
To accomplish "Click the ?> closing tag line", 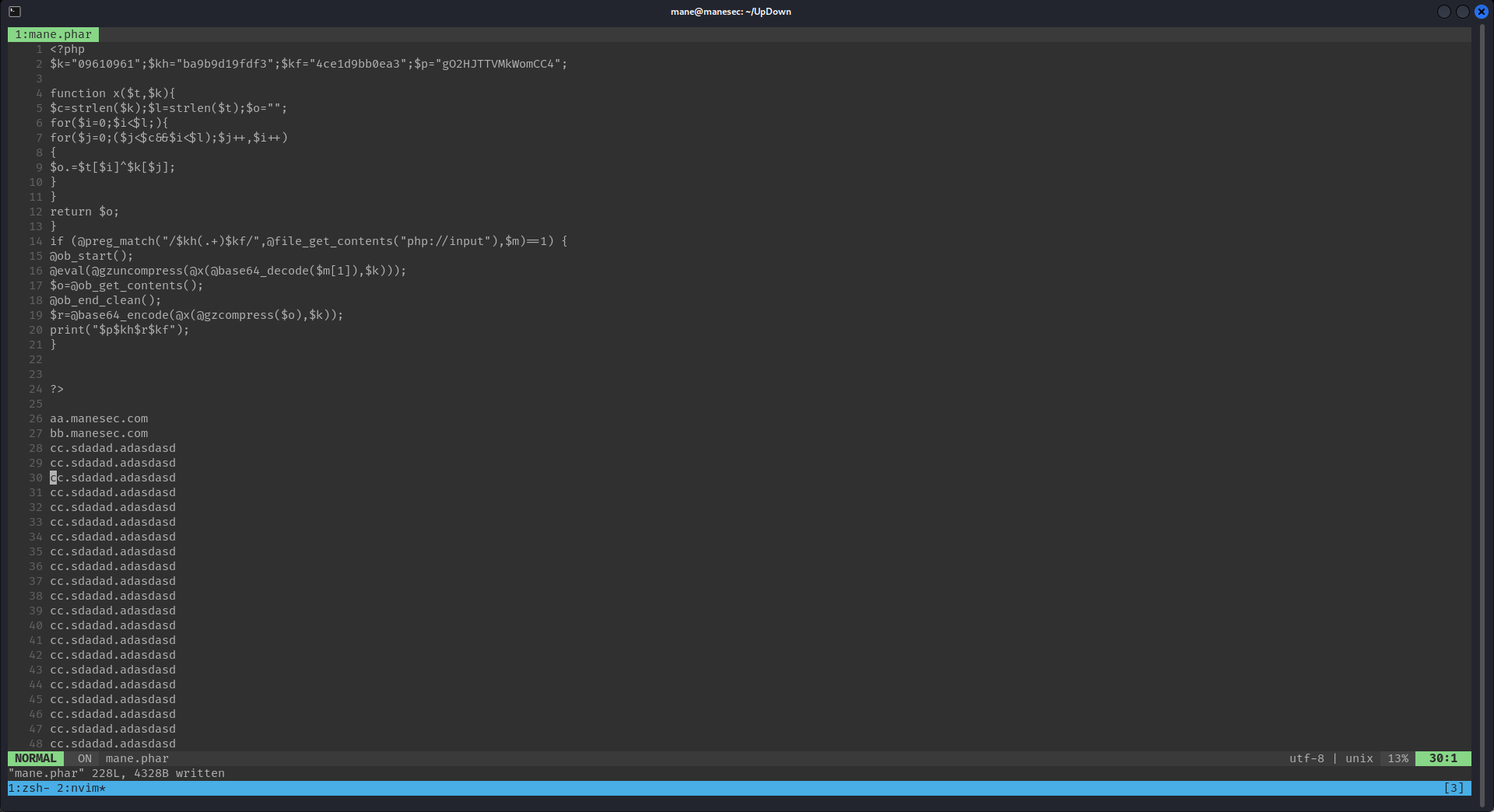I will pyautogui.click(x=57, y=389).
